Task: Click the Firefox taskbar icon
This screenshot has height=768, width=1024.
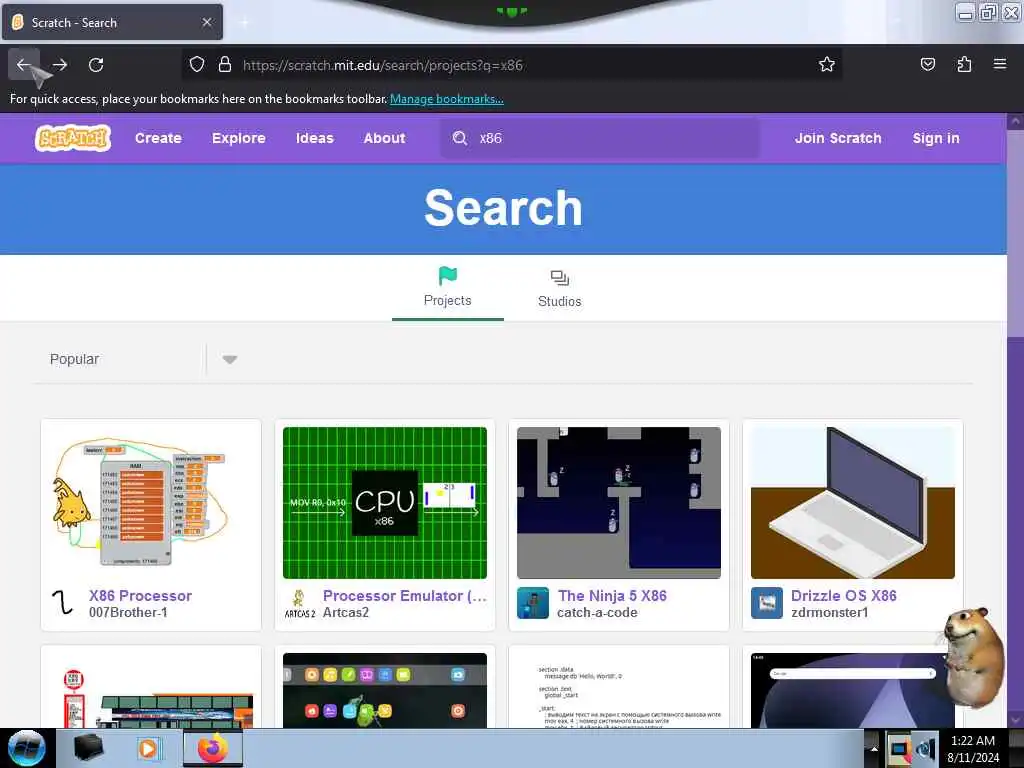Action: pos(213,748)
